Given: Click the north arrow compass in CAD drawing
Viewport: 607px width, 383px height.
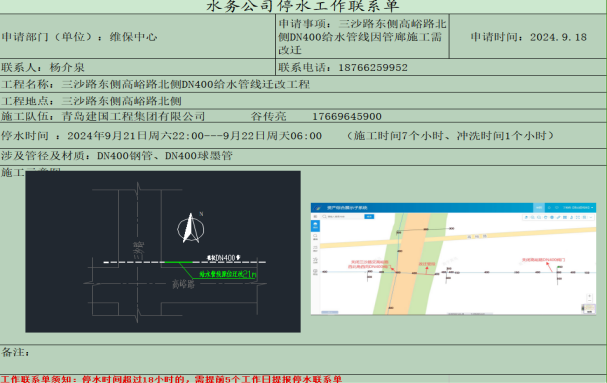Looking at the screenshot, I should pos(191,228).
